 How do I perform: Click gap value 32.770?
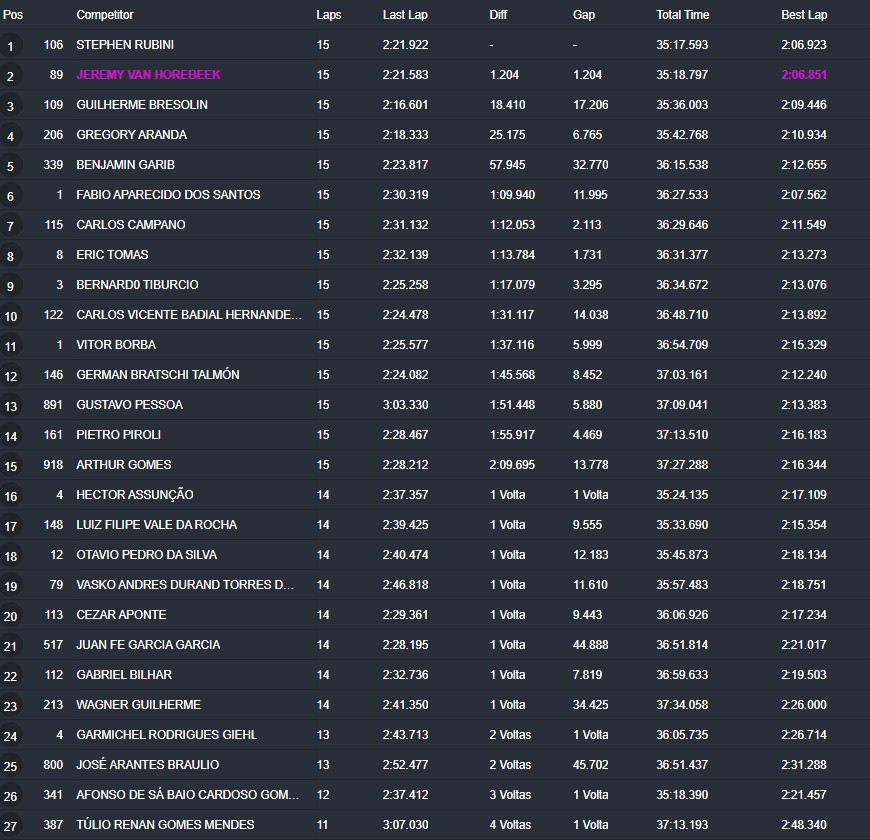click(x=590, y=165)
